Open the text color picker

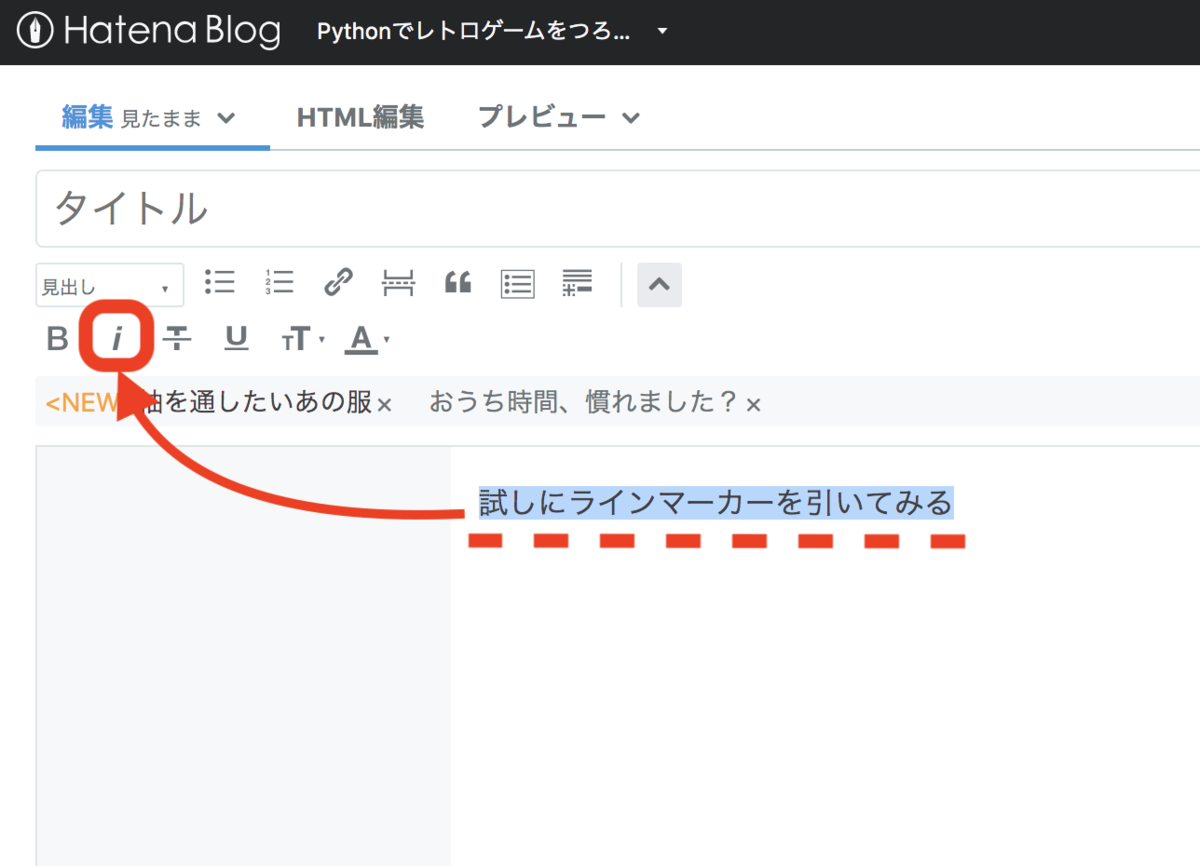364,339
